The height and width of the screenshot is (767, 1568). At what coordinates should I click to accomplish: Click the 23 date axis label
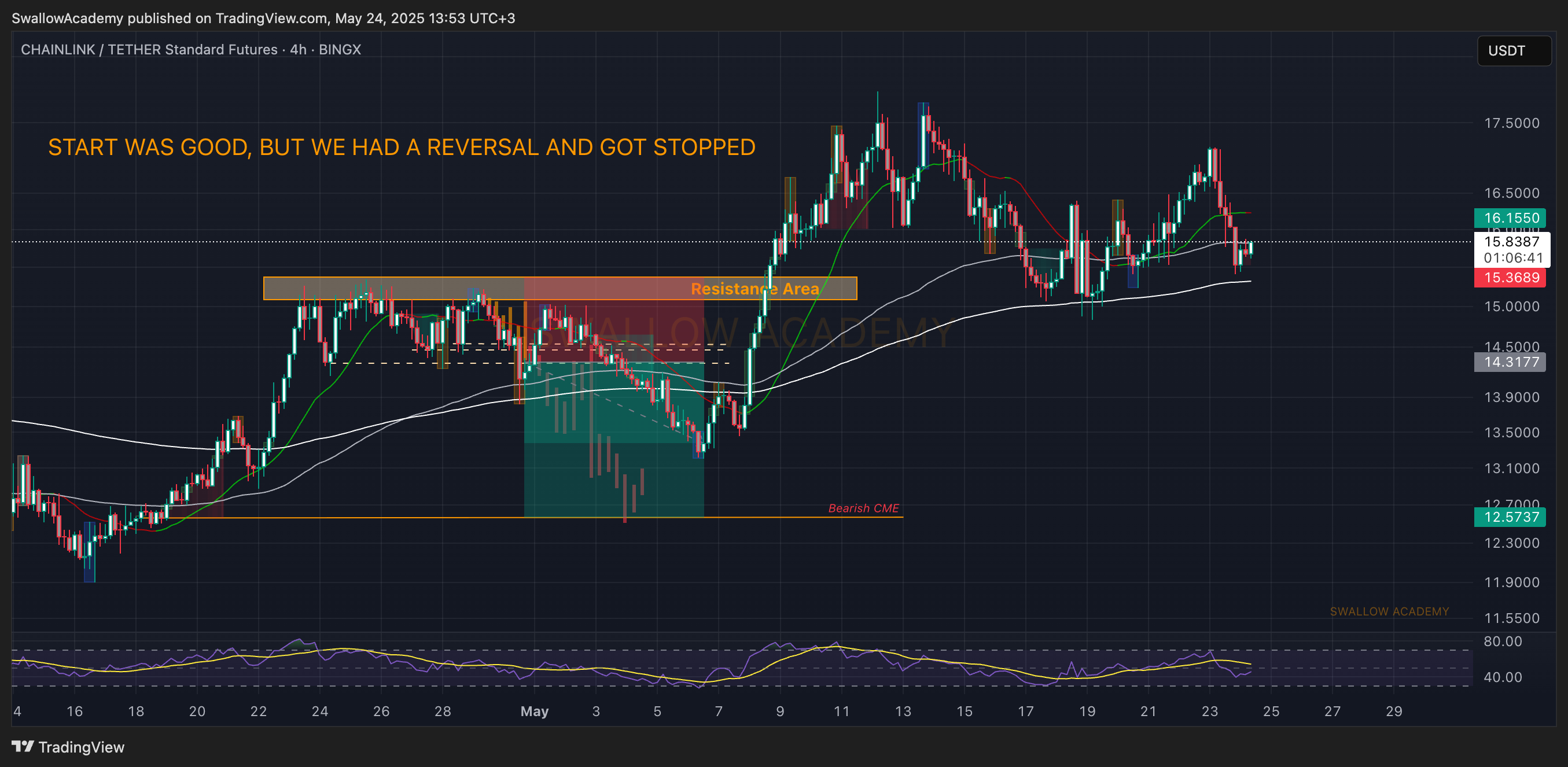(1209, 711)
